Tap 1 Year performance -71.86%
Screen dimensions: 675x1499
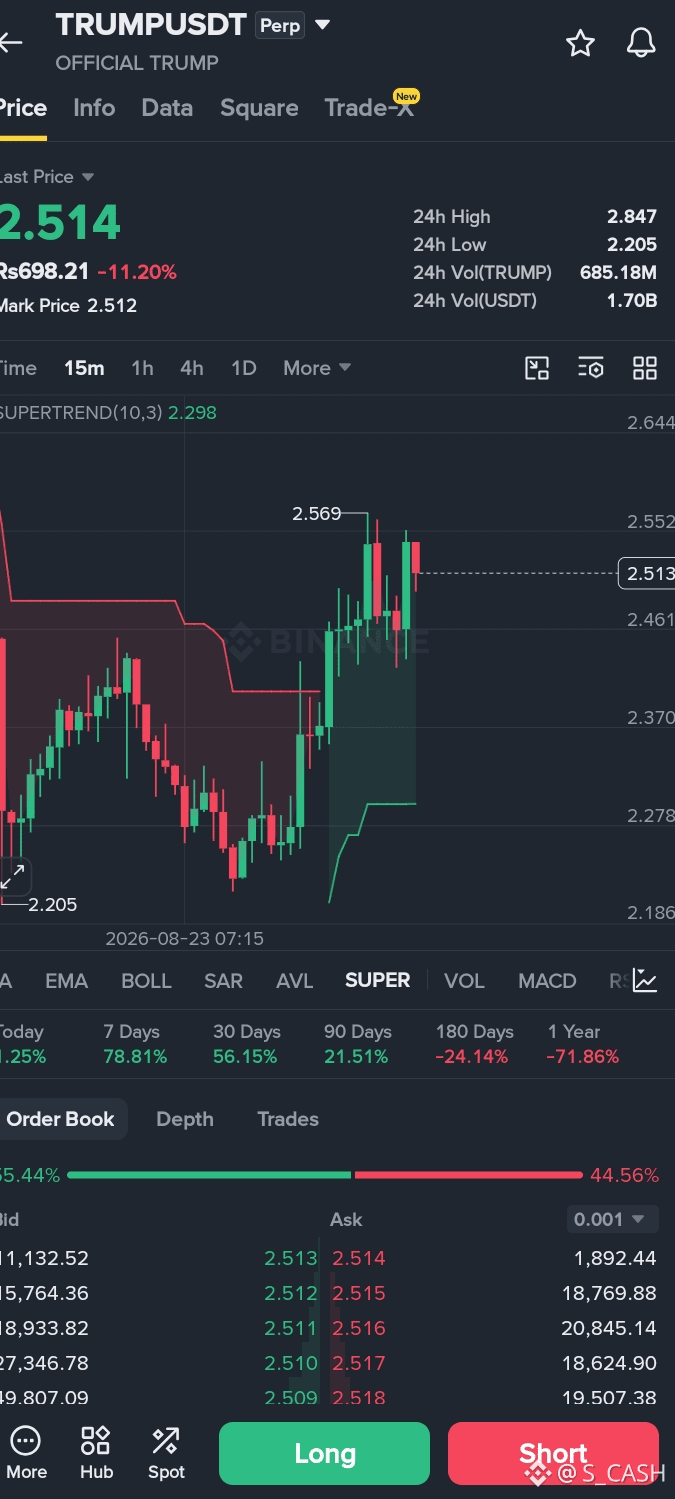pos(583,1044)
